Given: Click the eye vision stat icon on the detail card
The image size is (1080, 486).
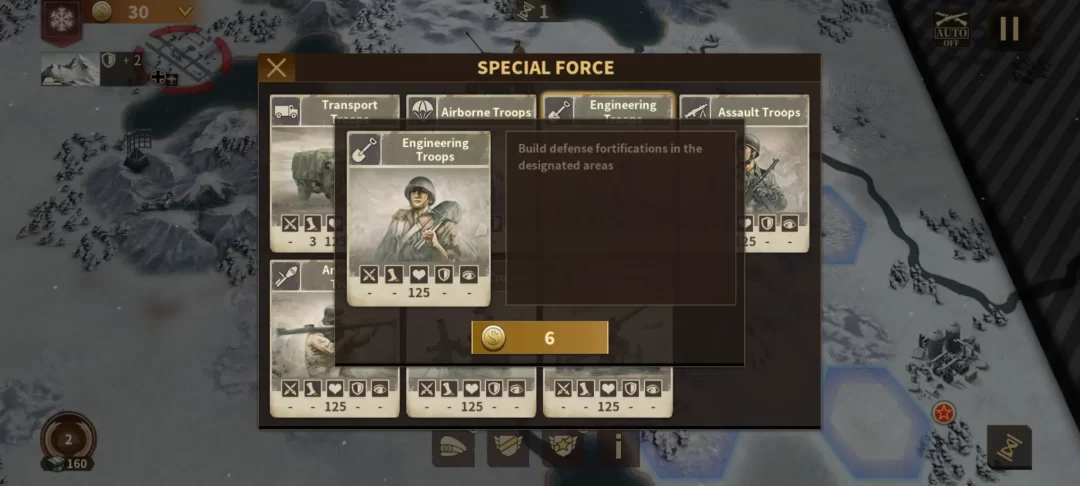Looking at the screenshot, I should 469,275.
